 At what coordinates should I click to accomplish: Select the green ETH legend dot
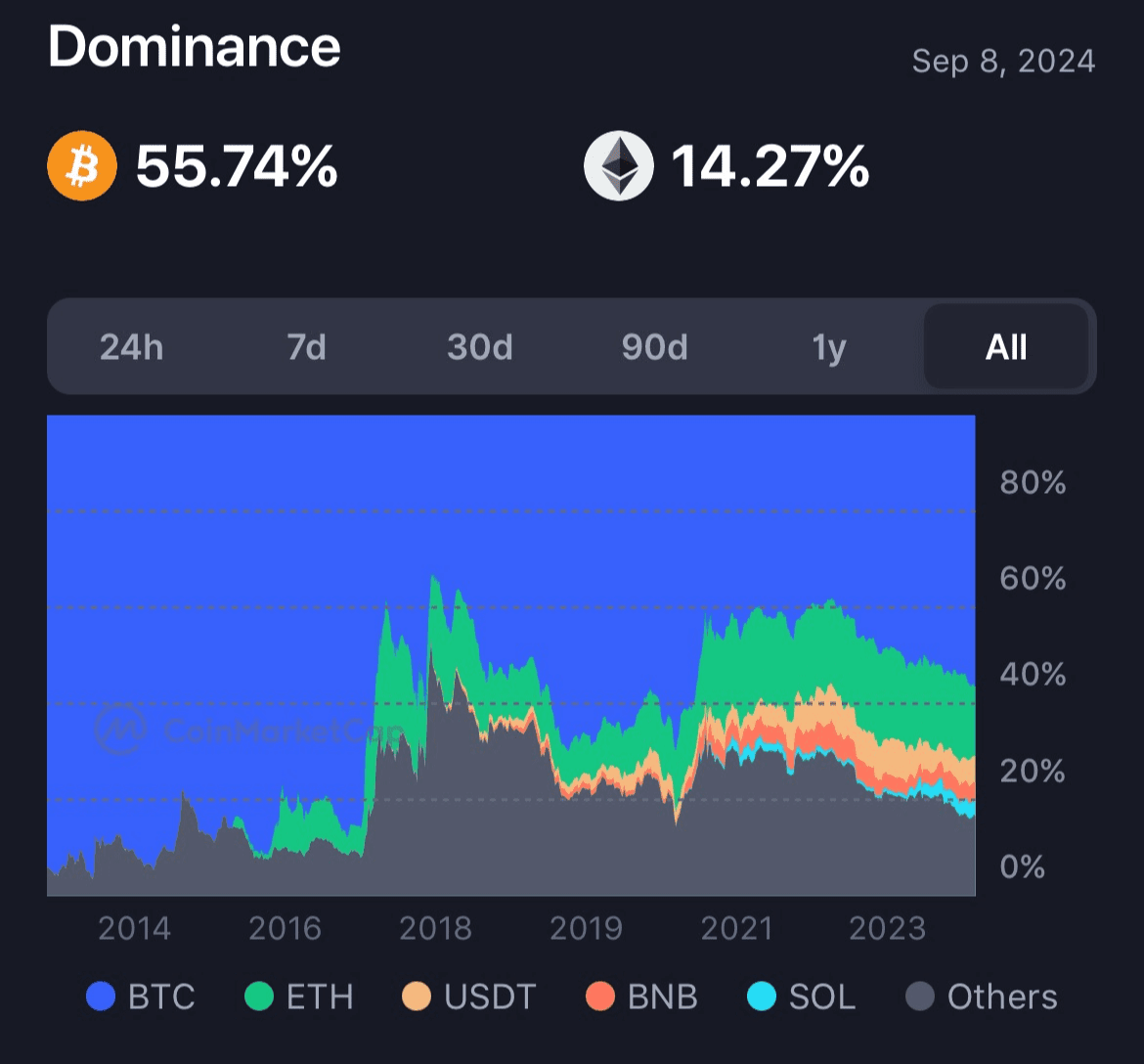pyautogui.click(x=258, y=997)
